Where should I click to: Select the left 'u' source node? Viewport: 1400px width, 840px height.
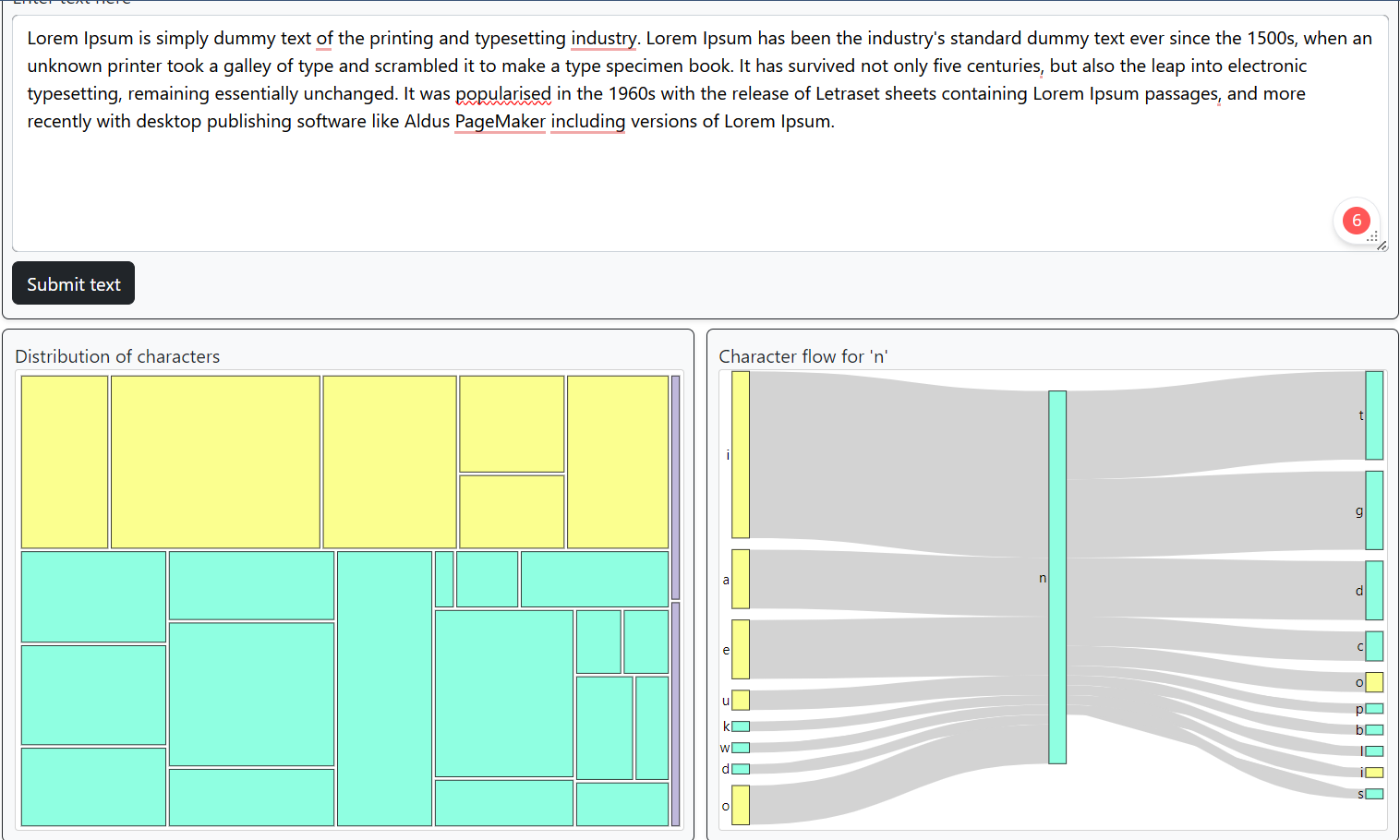tap(740, 700)
